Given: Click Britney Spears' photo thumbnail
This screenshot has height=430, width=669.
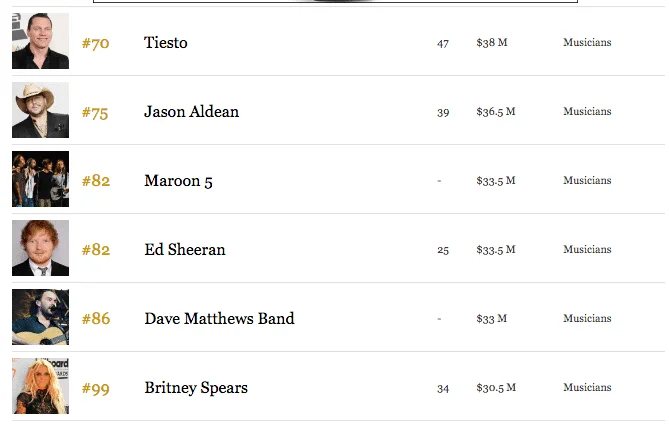Looking at the screenshot, I should tap(40, 386).
